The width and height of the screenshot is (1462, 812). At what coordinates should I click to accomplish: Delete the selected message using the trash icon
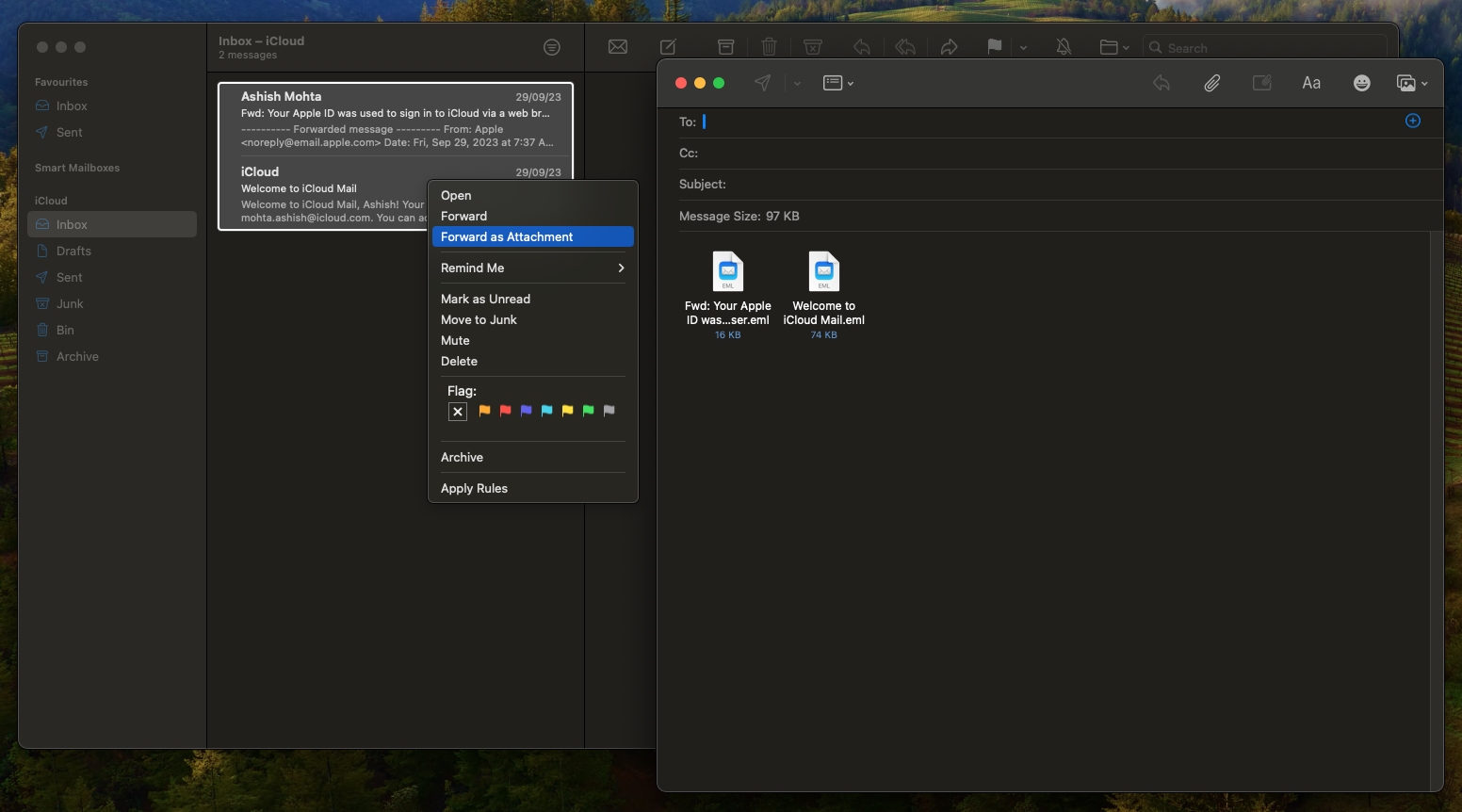click(x=769, y=47)
